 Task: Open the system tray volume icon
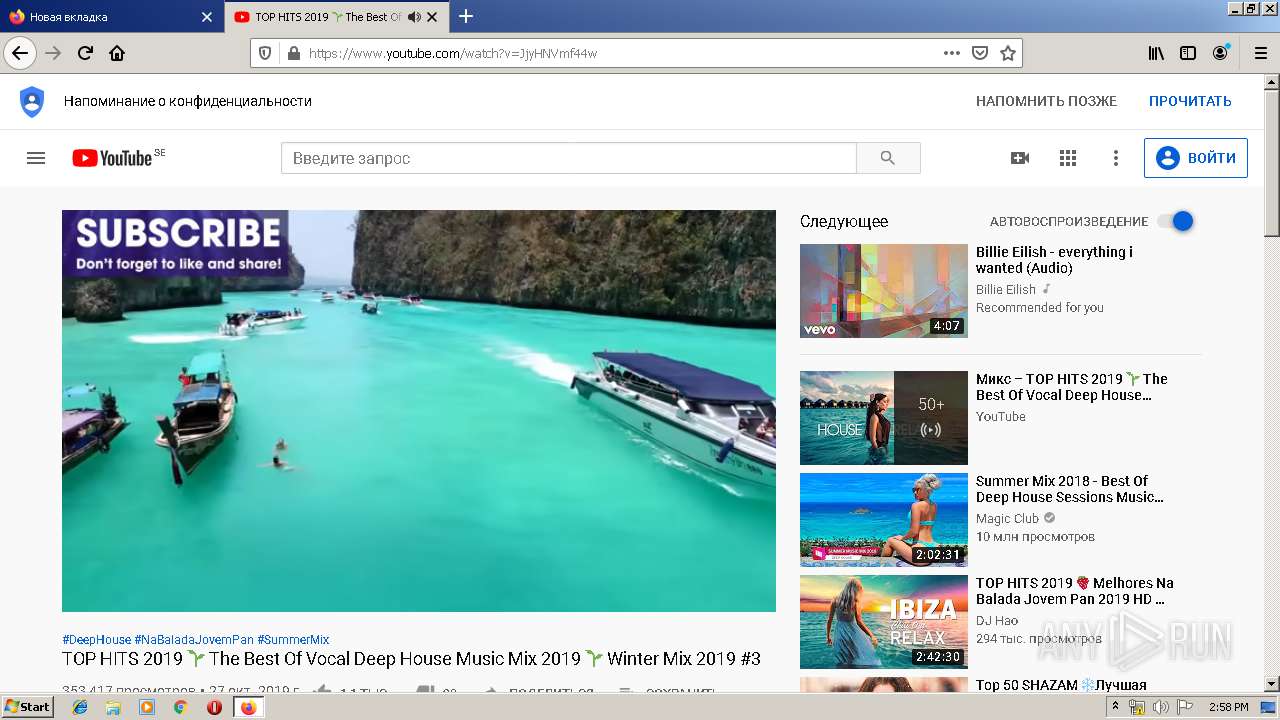tap(1160, 707)
